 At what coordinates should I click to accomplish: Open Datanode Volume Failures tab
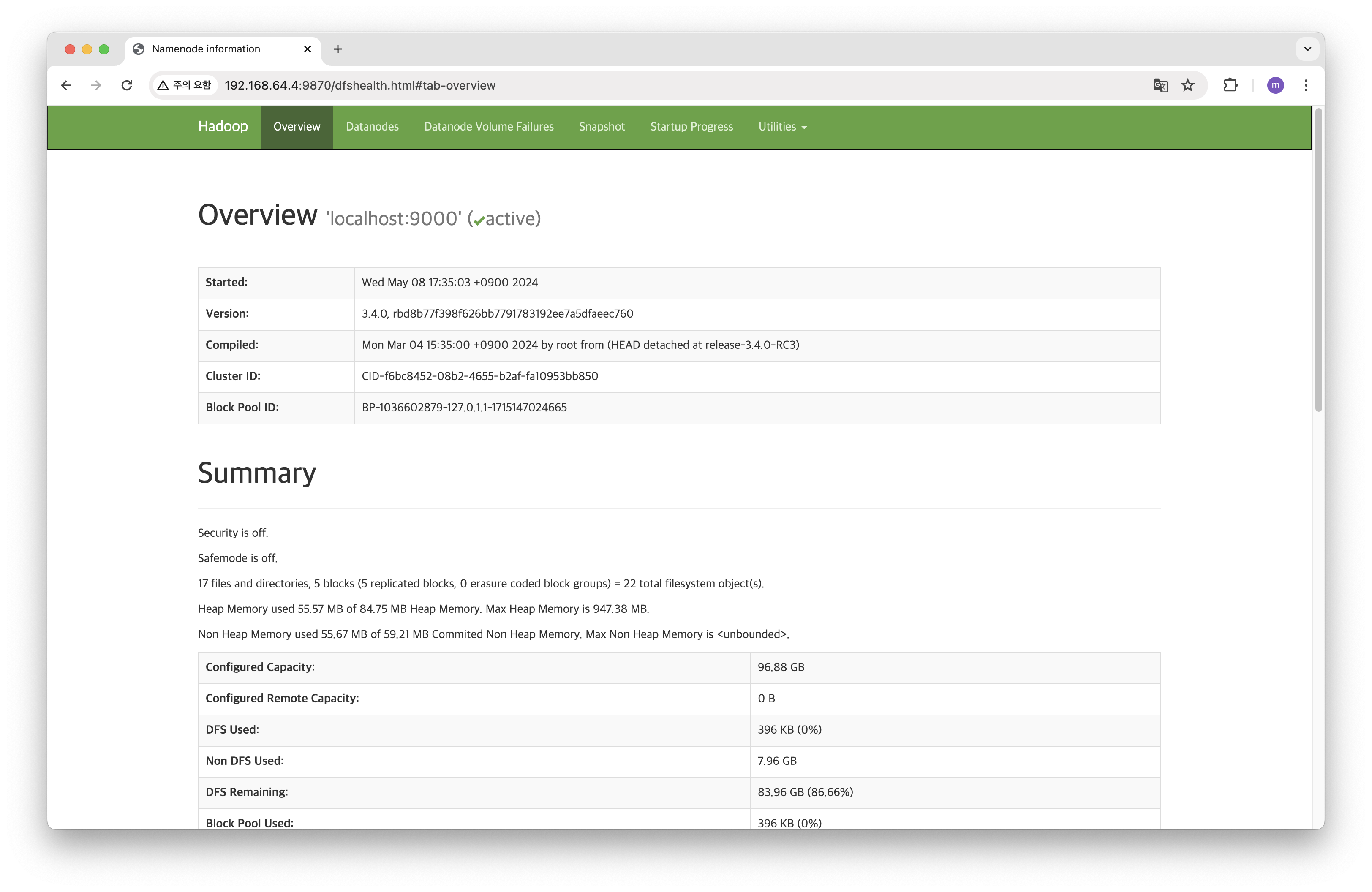(x=488, y=127)
